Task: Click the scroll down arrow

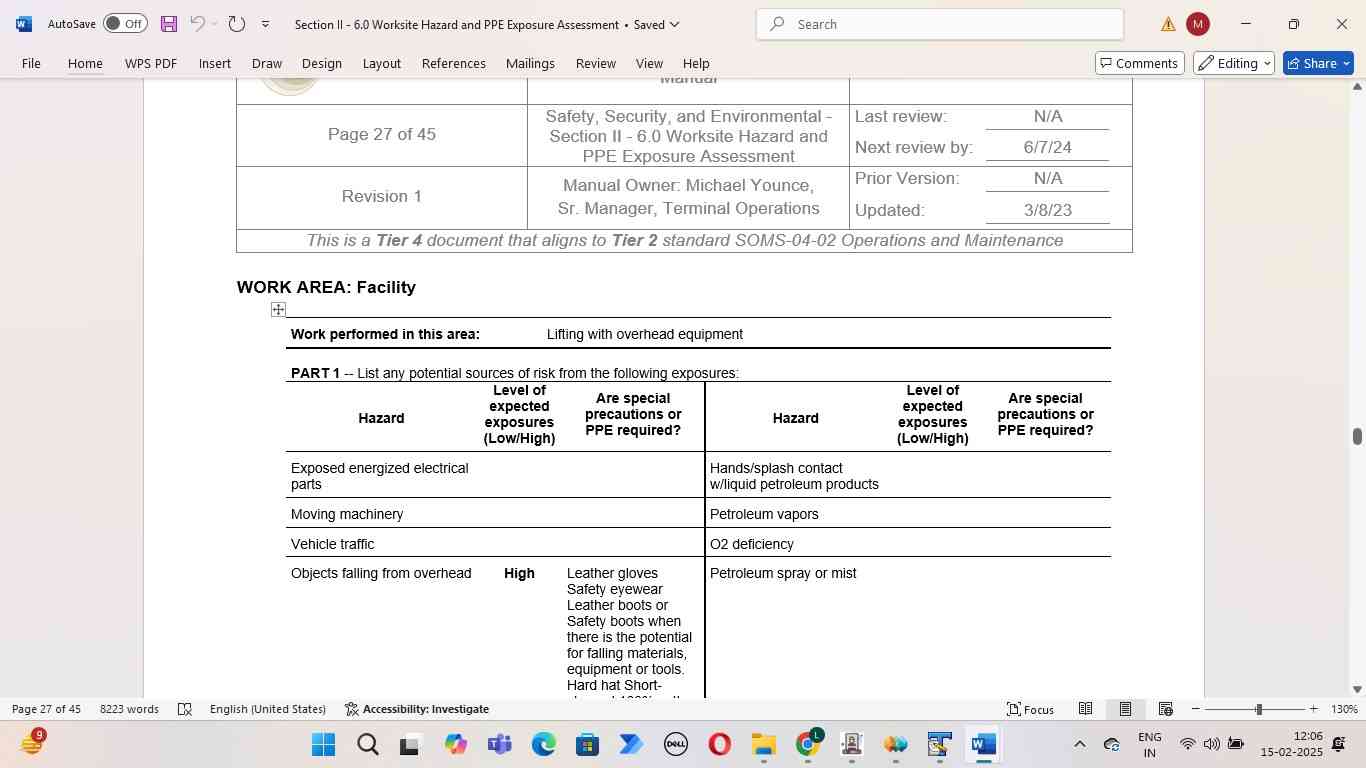Action: pos(1357,689)
